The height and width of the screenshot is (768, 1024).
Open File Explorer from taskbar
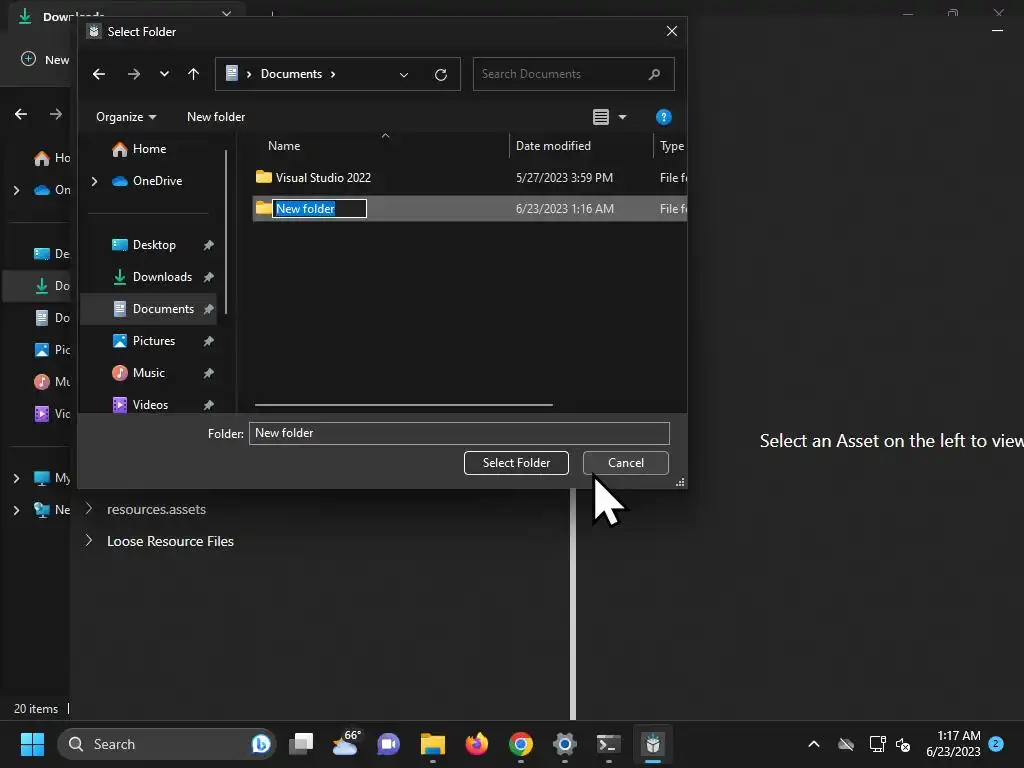pos(432,744)
